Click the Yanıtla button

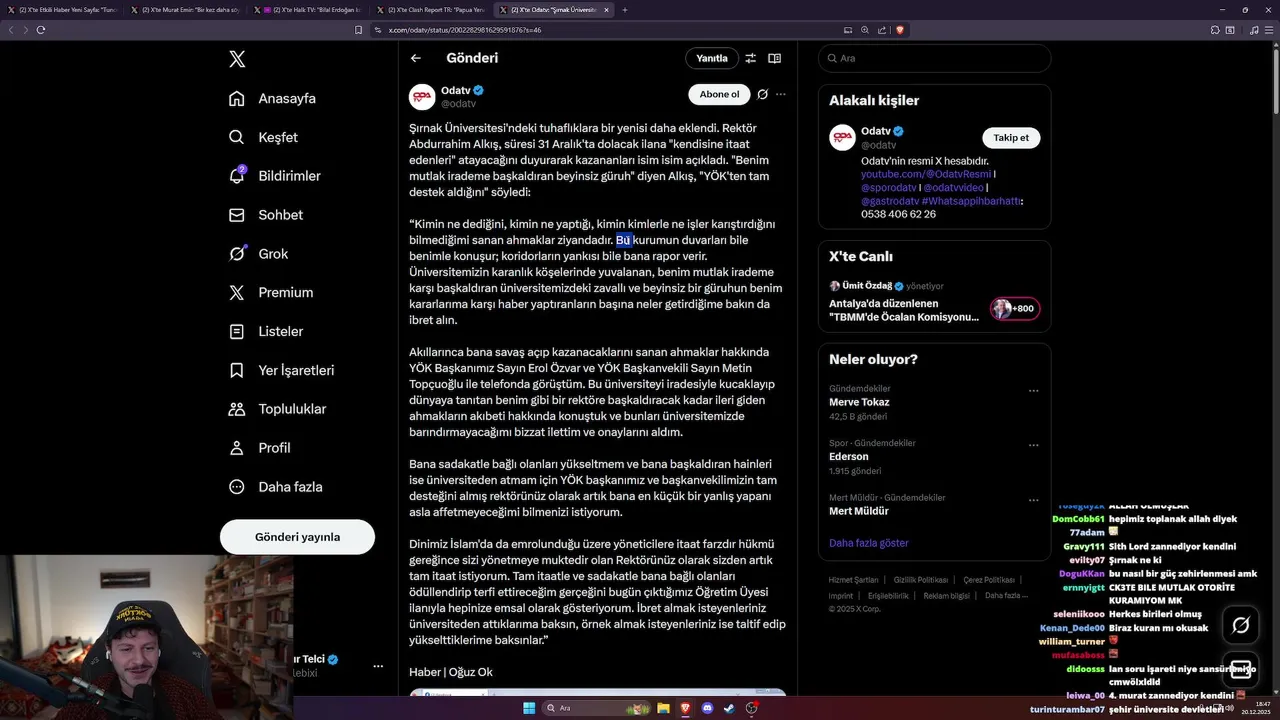[712, 58]
